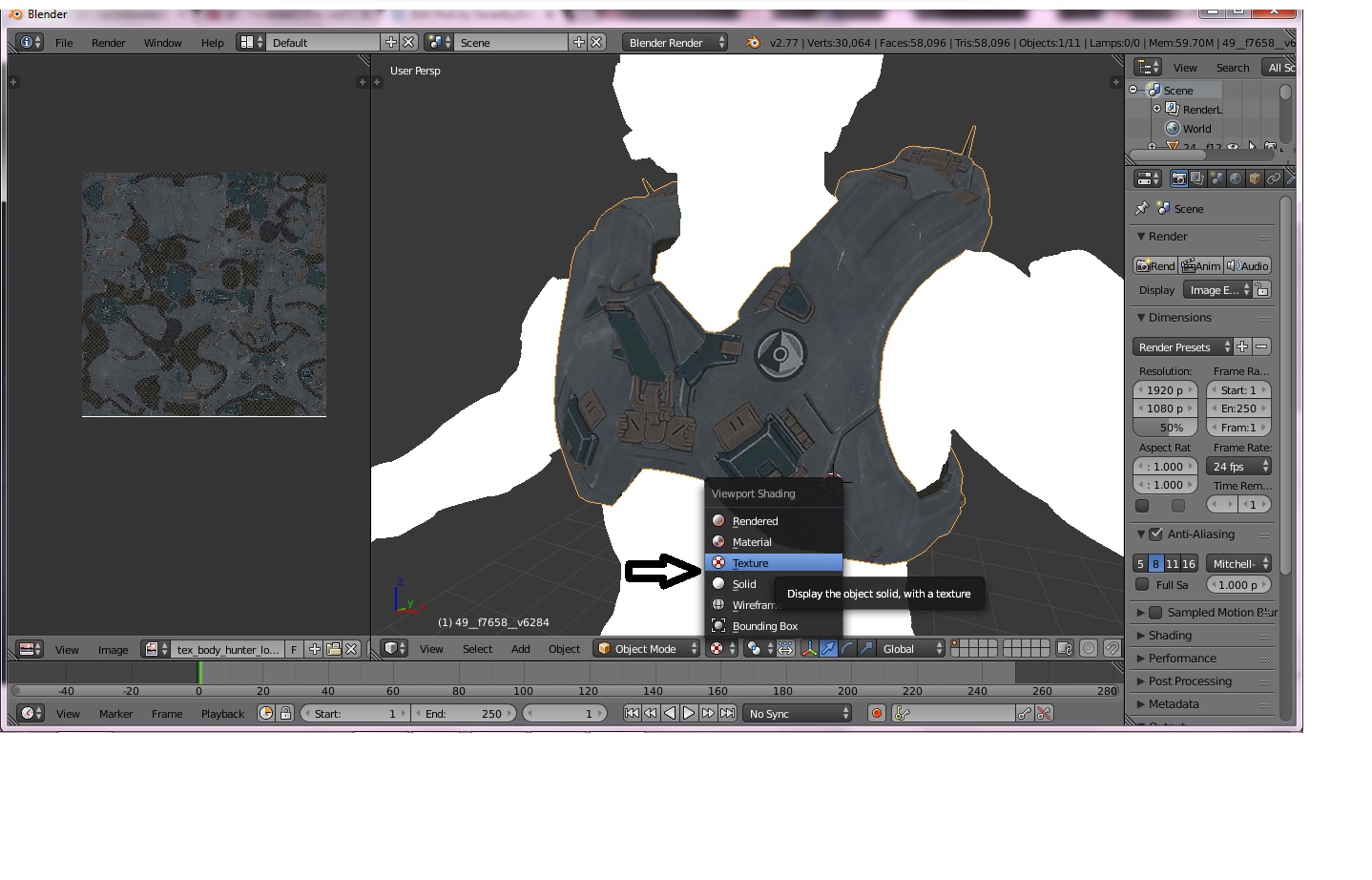Toggle the Anti-Aliasing checkbox
Viewport: 1372px width, 880px height.
(1155, 534)
